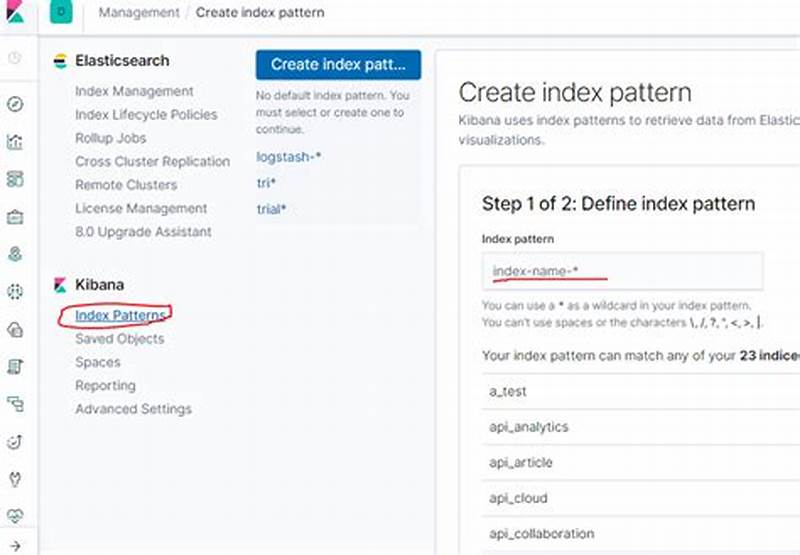Open Index Lifecycle Policies
Viewport: 800px width, 555px height.
click(x=146, y=115)
